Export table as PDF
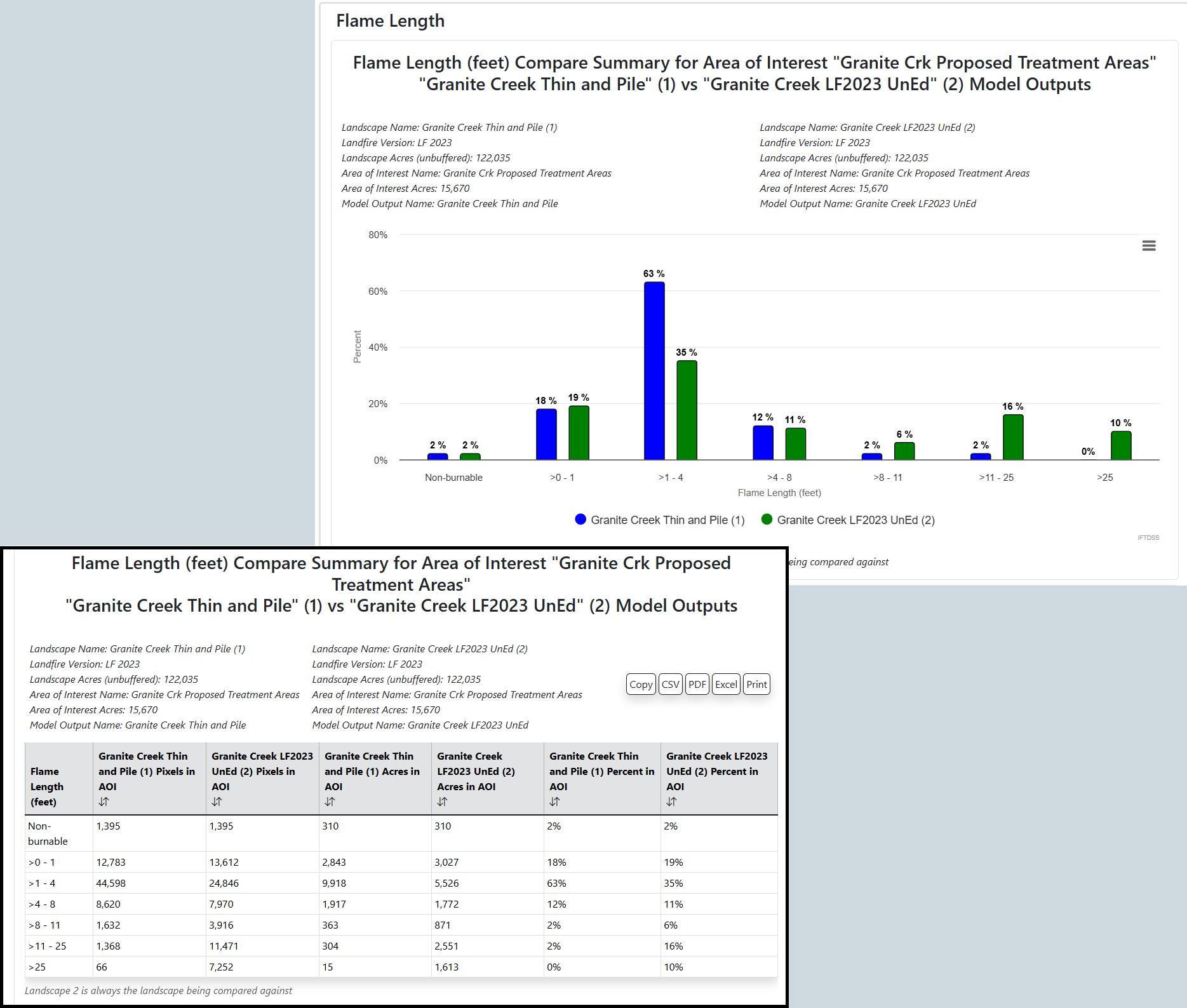Screen dimensions: 1187x1008 [x=697, y=684]
